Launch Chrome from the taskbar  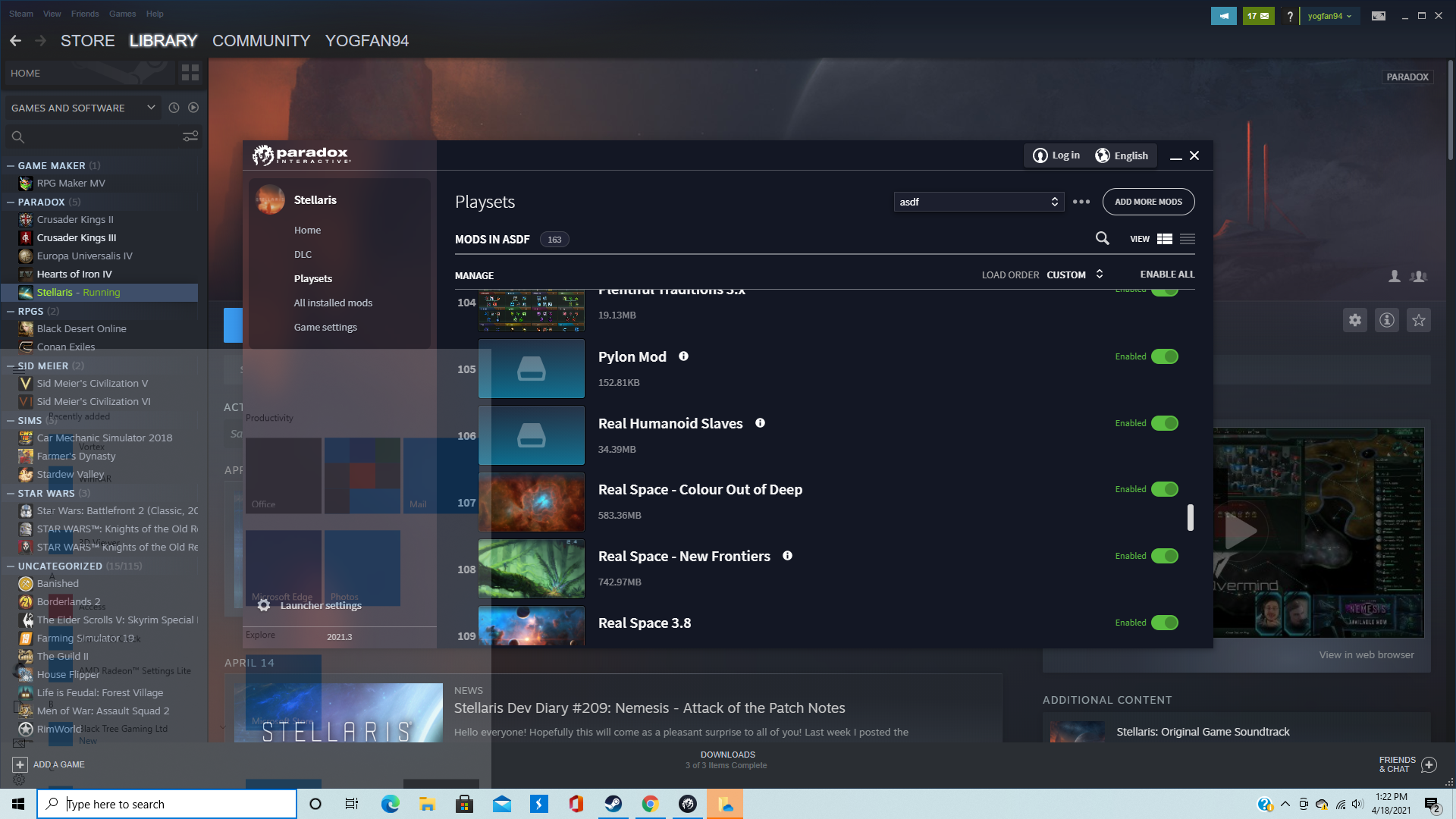[651, 804]
